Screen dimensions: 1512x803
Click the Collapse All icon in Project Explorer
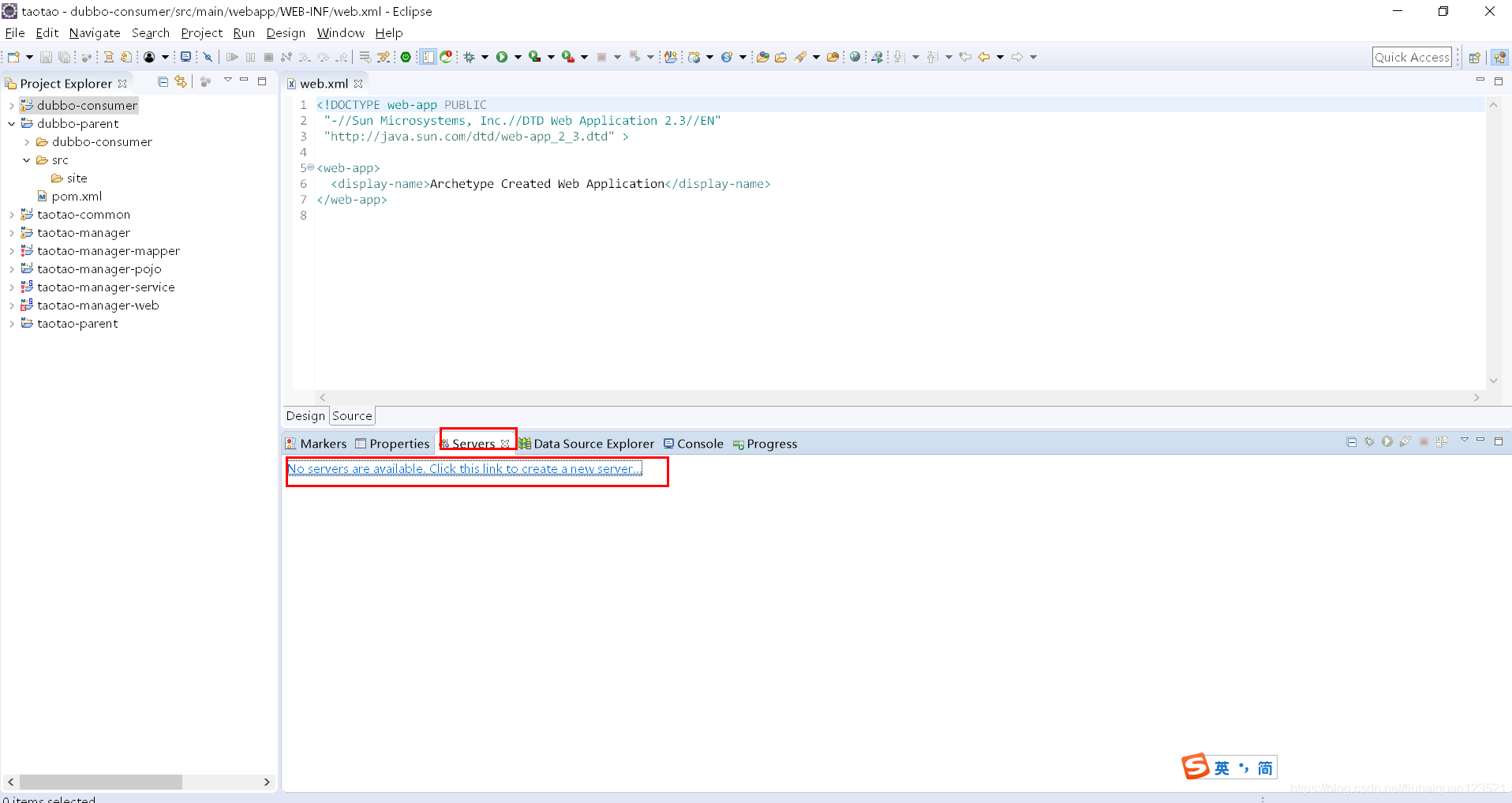pos(163,82)
